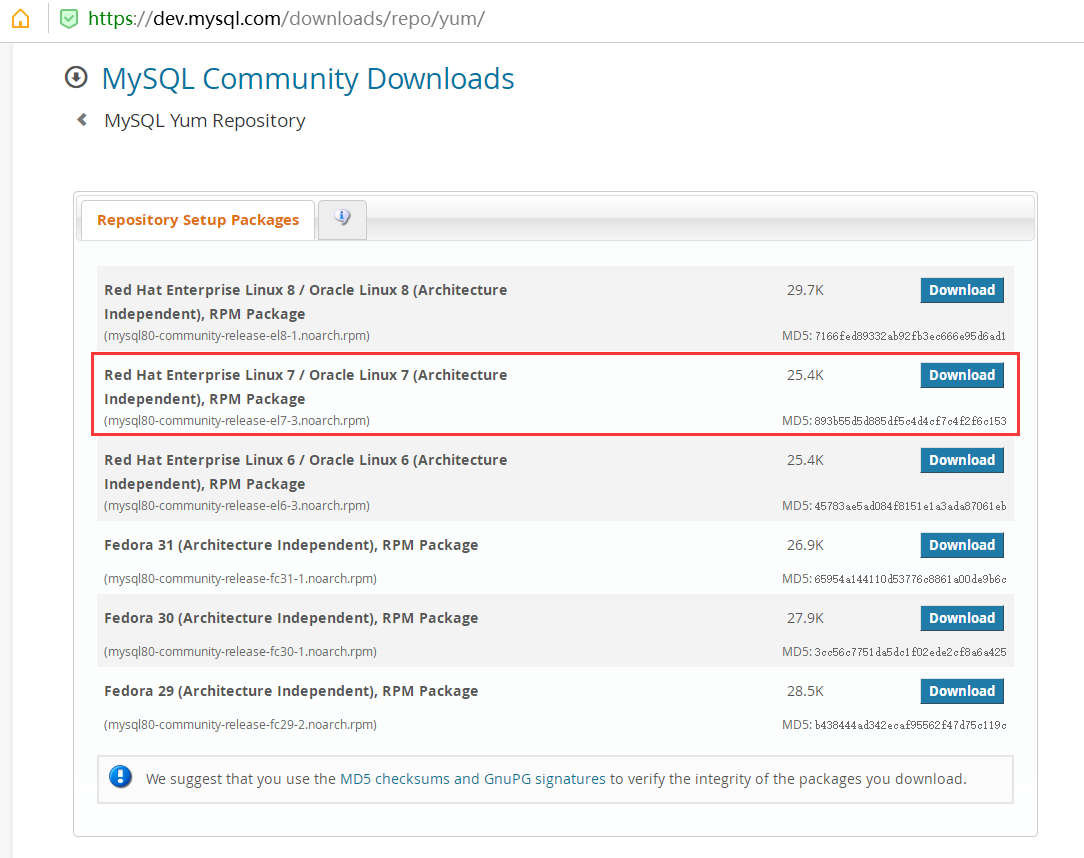Select filename mysql80-community-release-el8-1.noarch.rpm
The height and width of the screenshot is (858, 1084).
pos(237,336)
